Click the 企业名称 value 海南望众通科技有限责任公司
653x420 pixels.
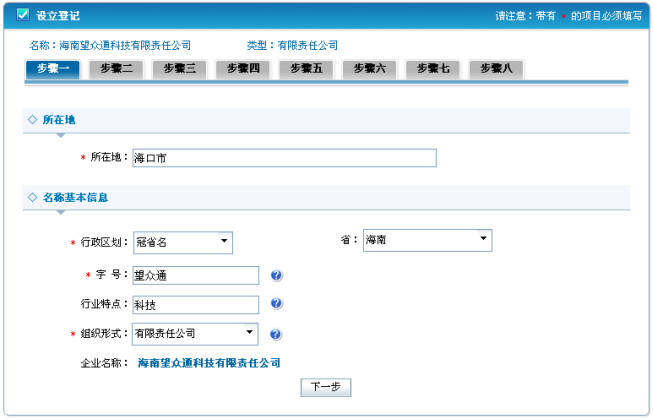tap(209, 363)
